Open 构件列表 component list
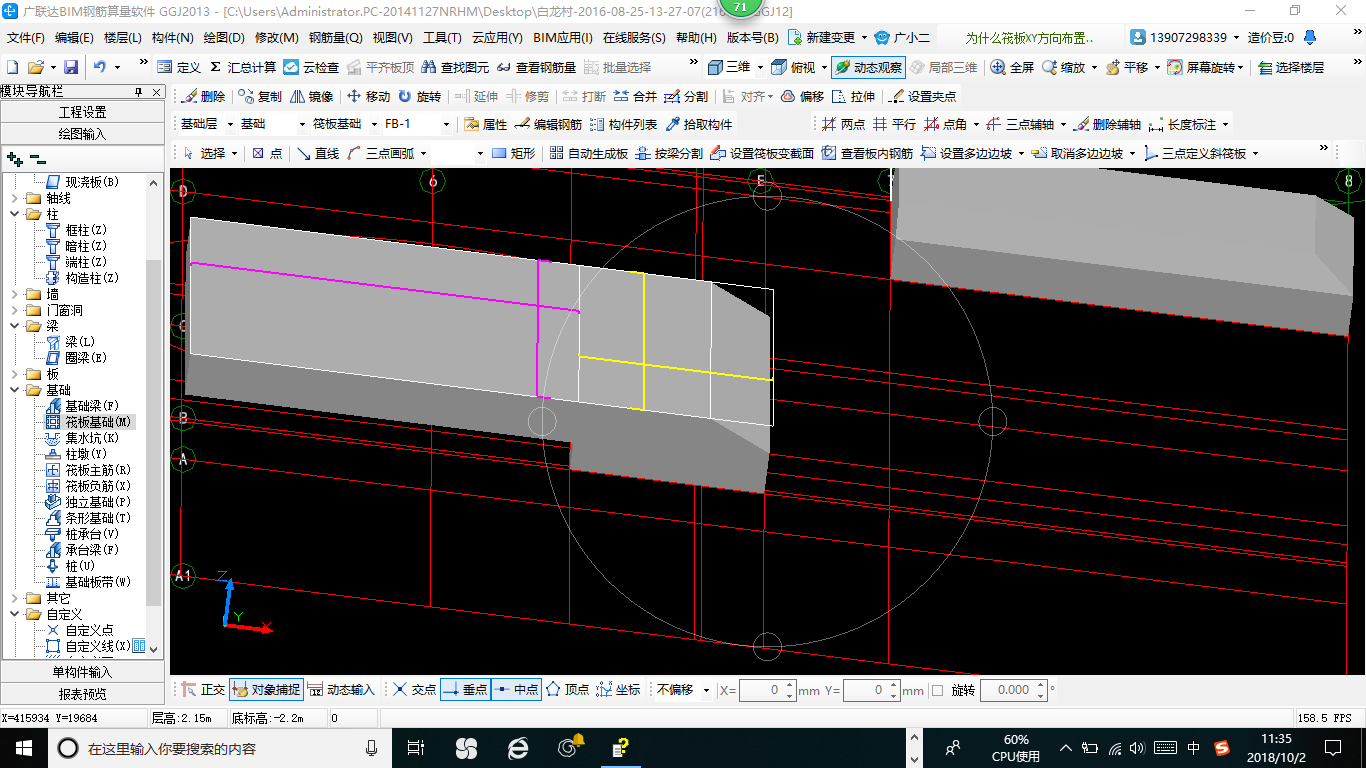1366x768 pixels. point(624,125)
